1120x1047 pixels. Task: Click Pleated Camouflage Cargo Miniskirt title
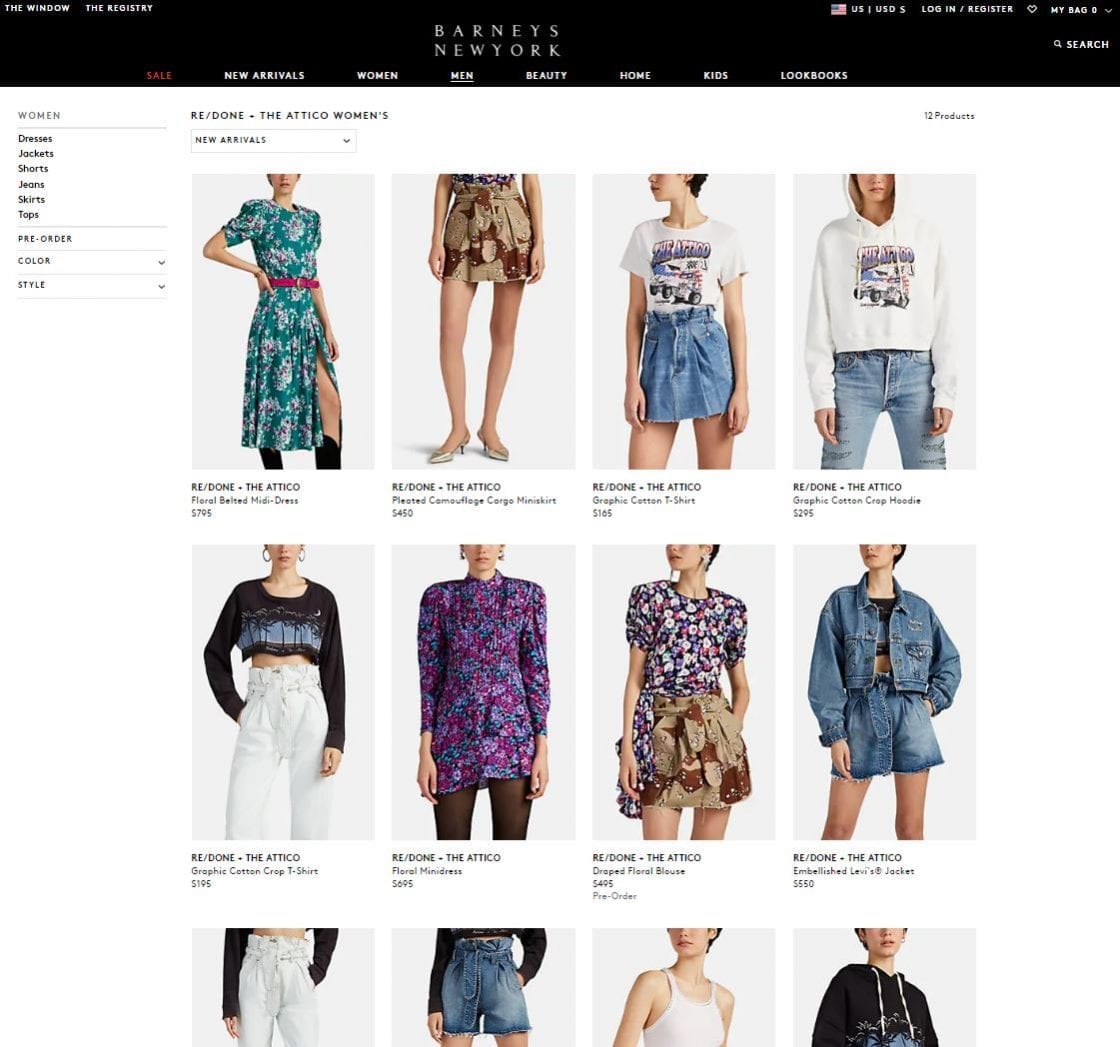474,501
